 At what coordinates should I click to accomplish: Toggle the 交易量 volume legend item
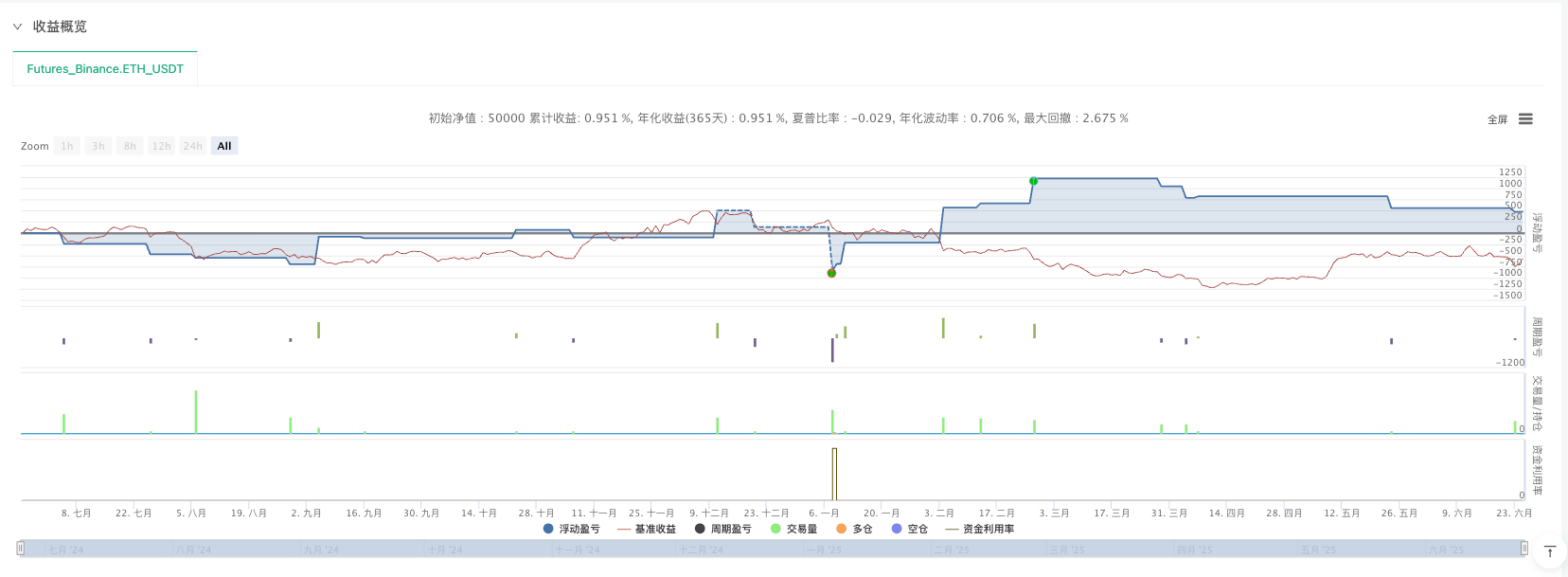(793, 529)
